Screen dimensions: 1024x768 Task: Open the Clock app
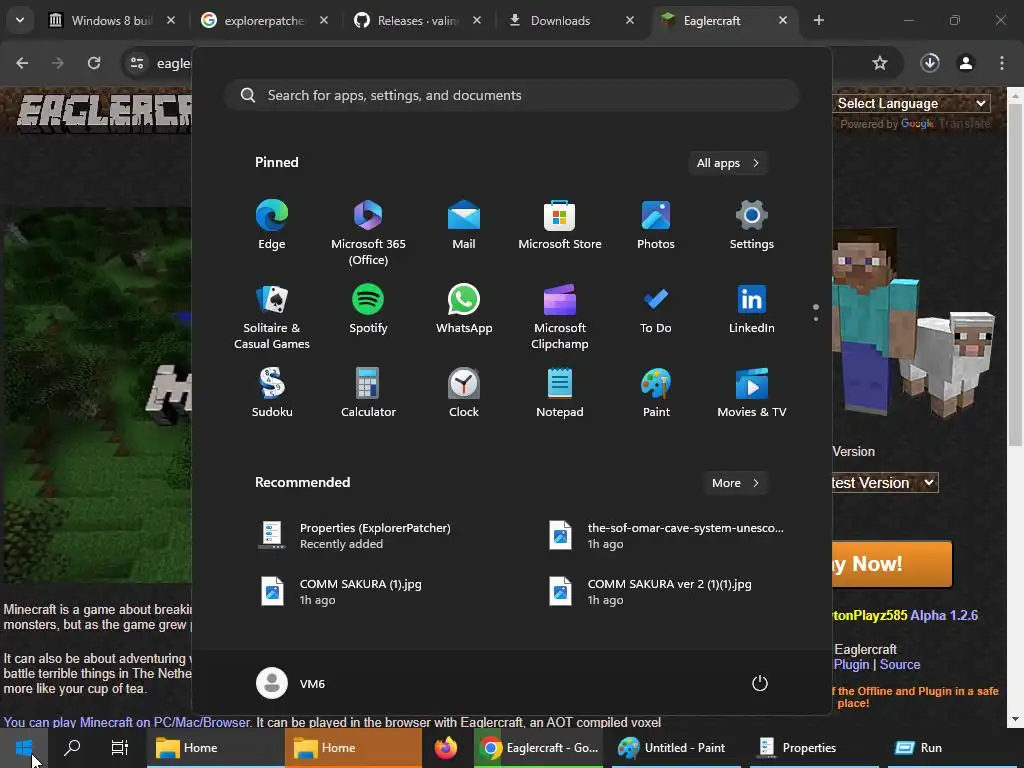[x=464, y=393]
